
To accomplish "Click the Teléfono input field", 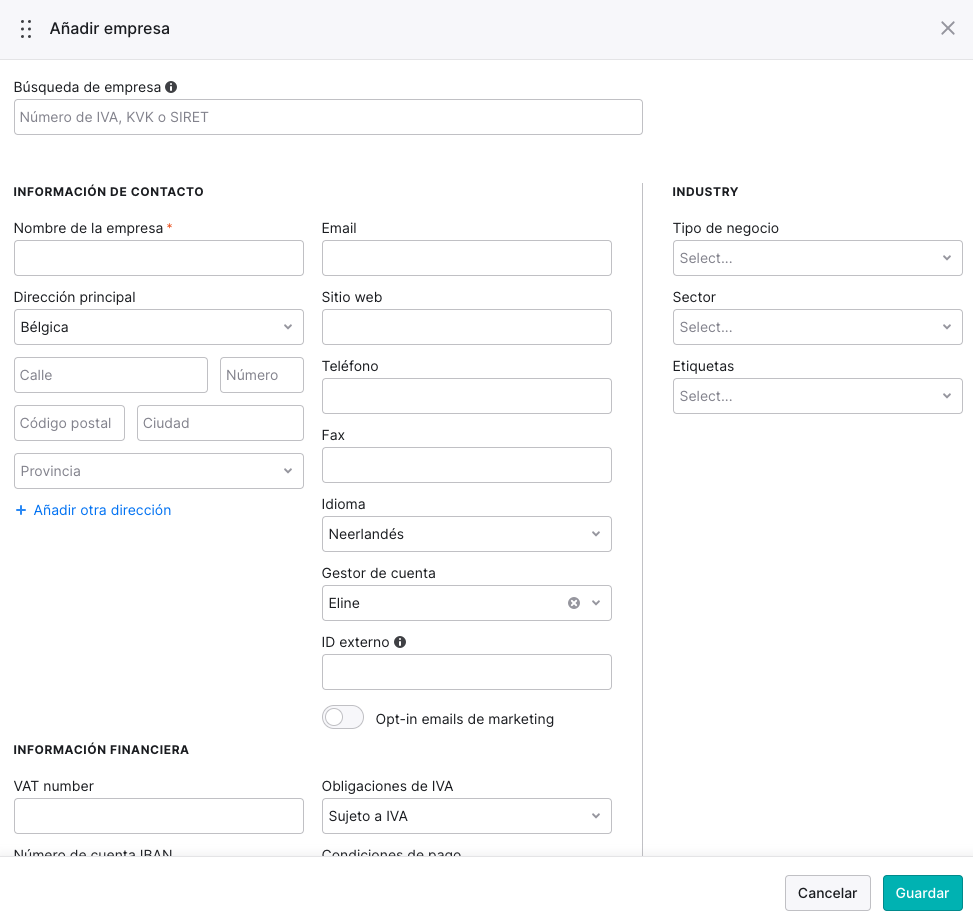I will 467,396.
